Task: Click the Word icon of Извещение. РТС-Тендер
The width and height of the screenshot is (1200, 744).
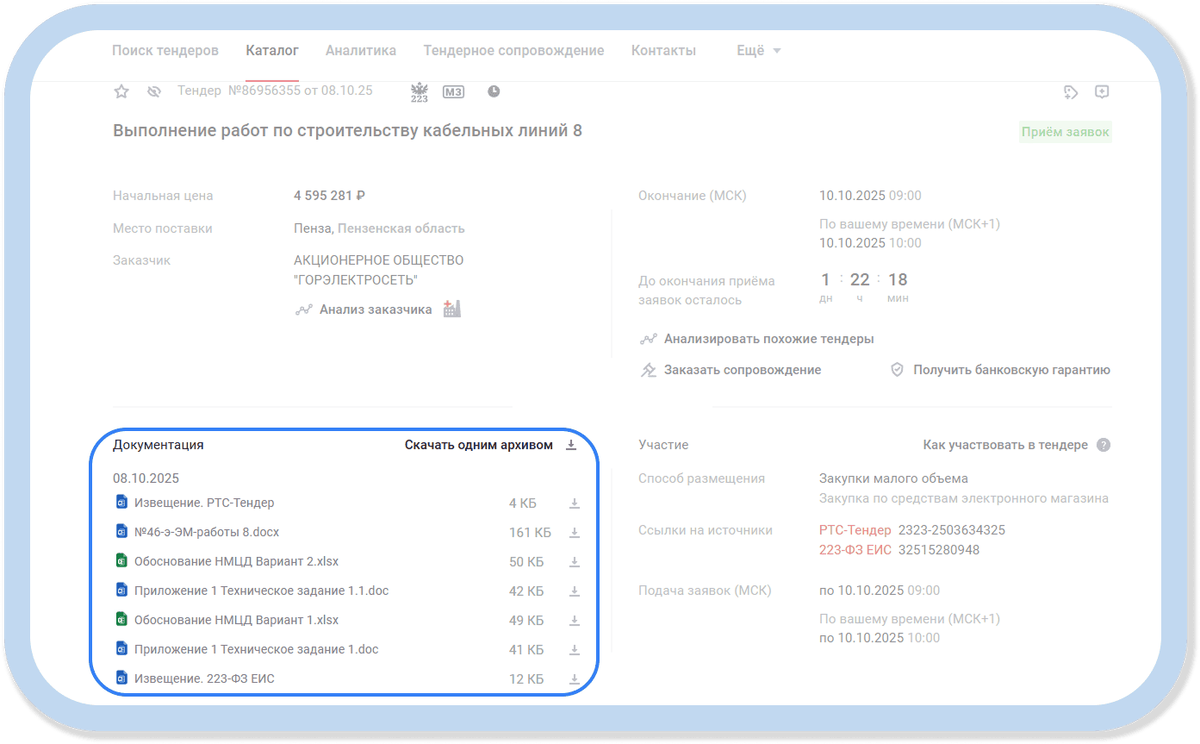Action: point(121,503)
